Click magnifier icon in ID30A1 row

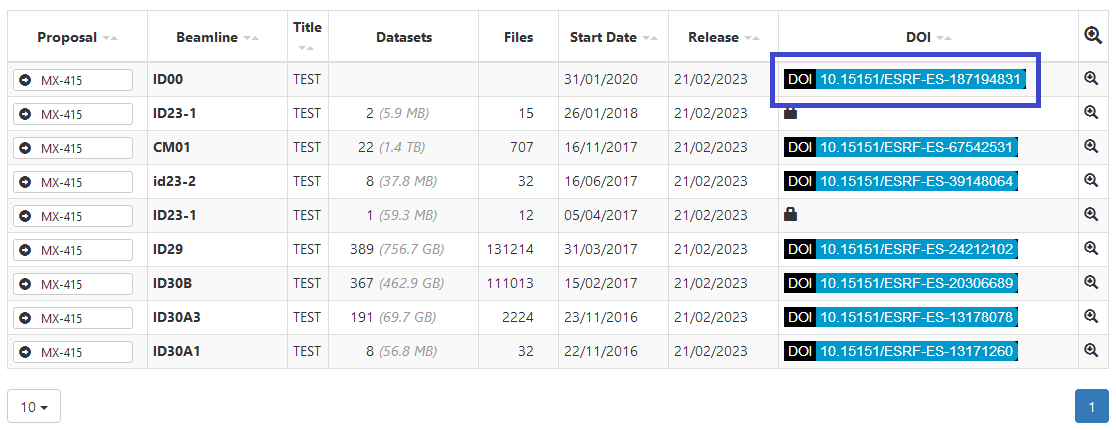click(x=1091, y=351)
